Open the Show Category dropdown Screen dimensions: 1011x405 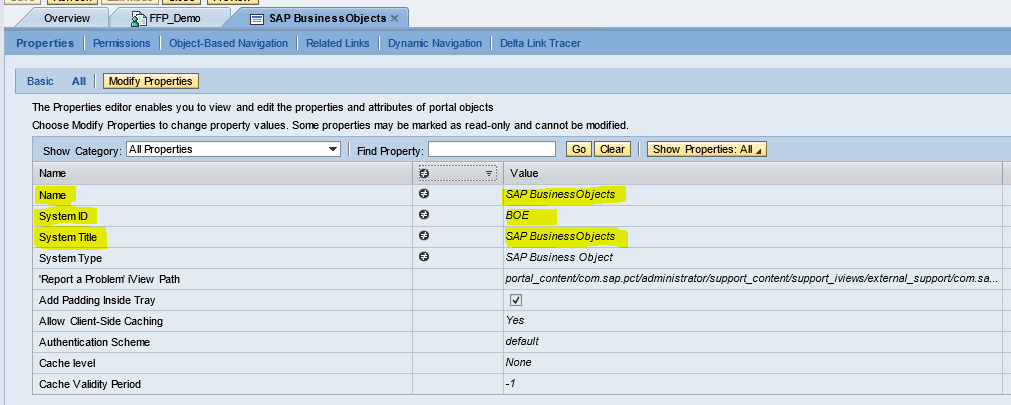(334, 149)
